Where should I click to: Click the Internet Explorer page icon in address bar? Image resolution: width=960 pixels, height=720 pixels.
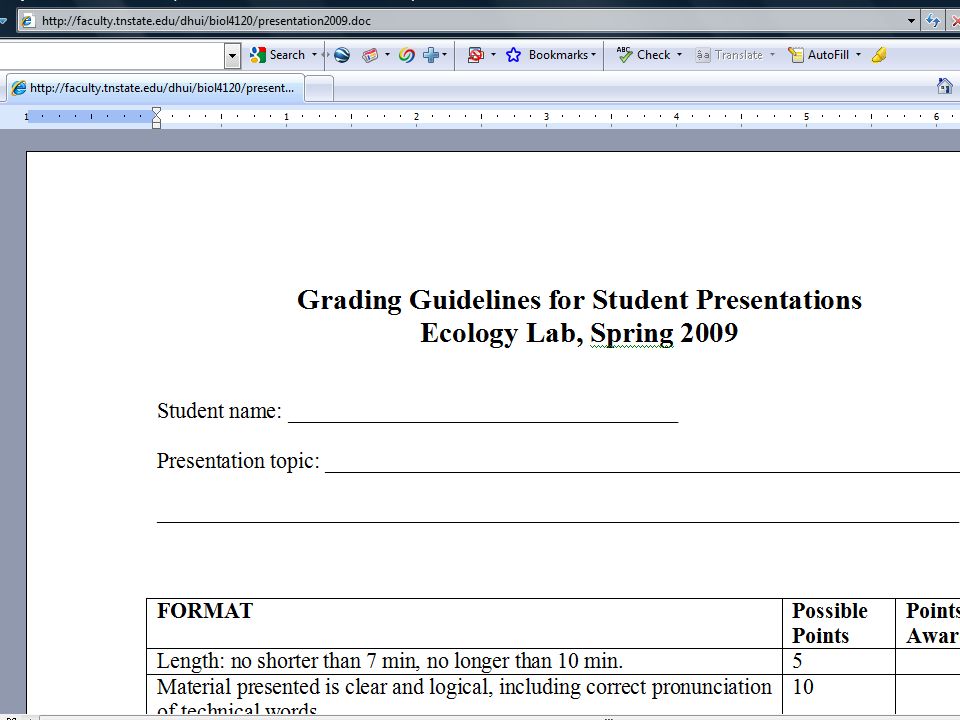pyautogui.click(x=28, y=21)
